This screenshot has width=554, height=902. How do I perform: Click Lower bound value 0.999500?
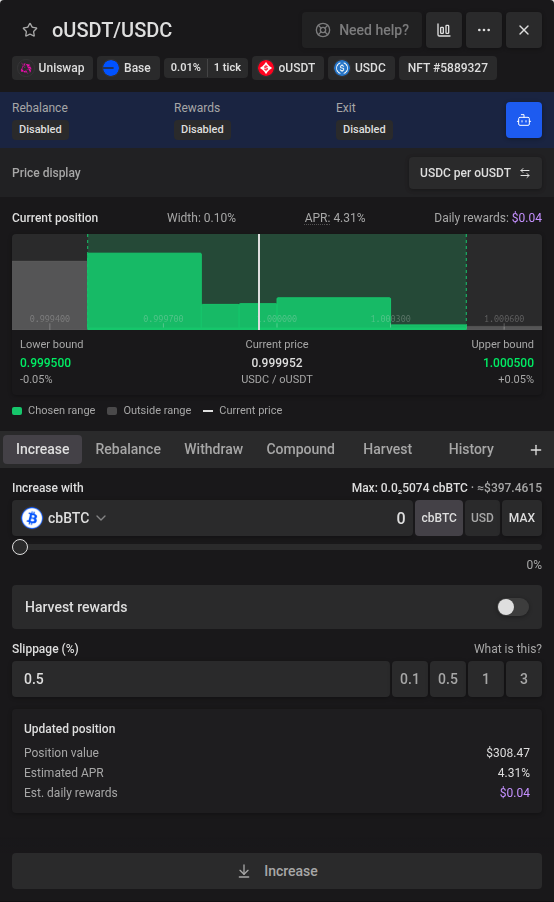45,363
